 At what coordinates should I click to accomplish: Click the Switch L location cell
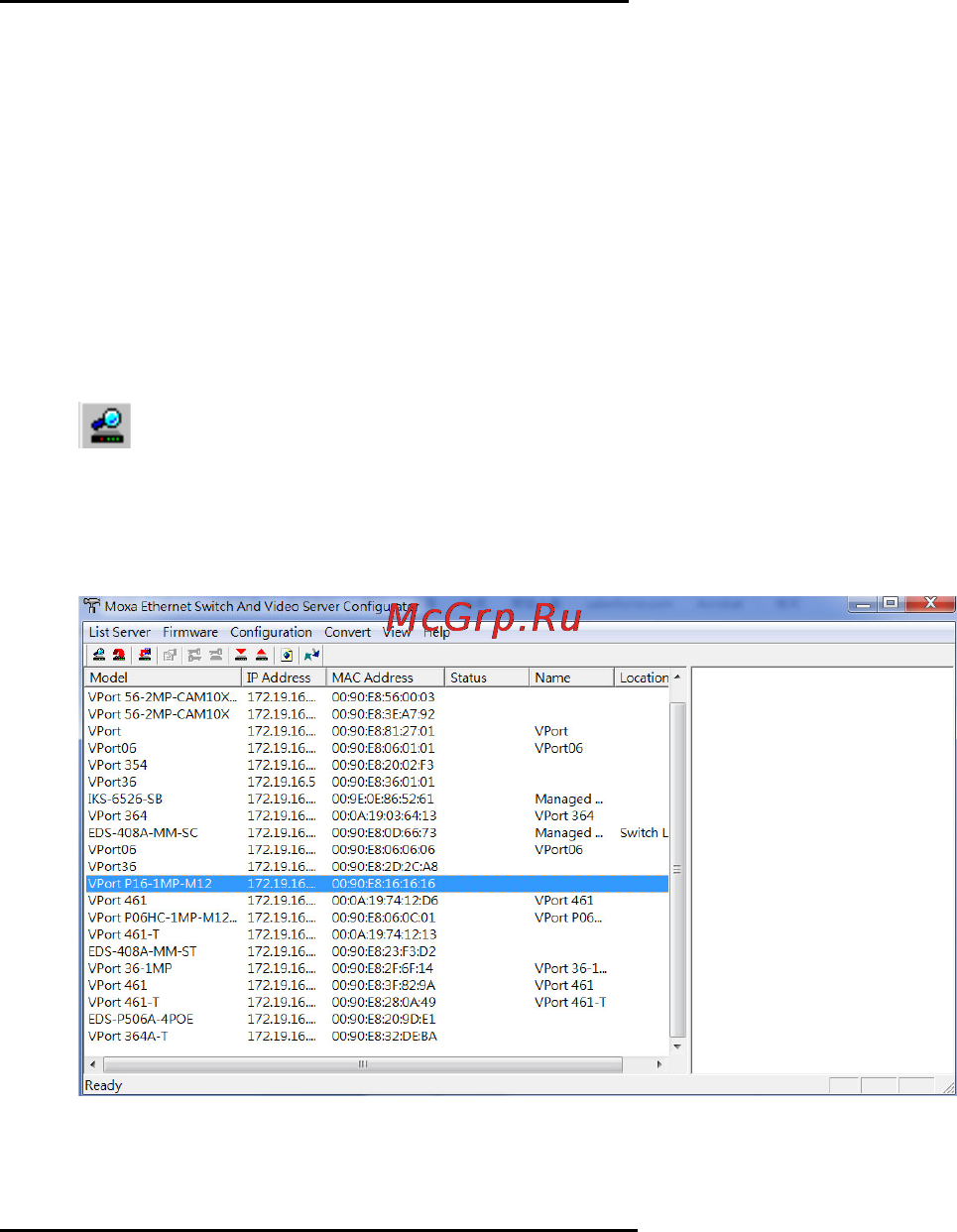[x=644, y=832]
